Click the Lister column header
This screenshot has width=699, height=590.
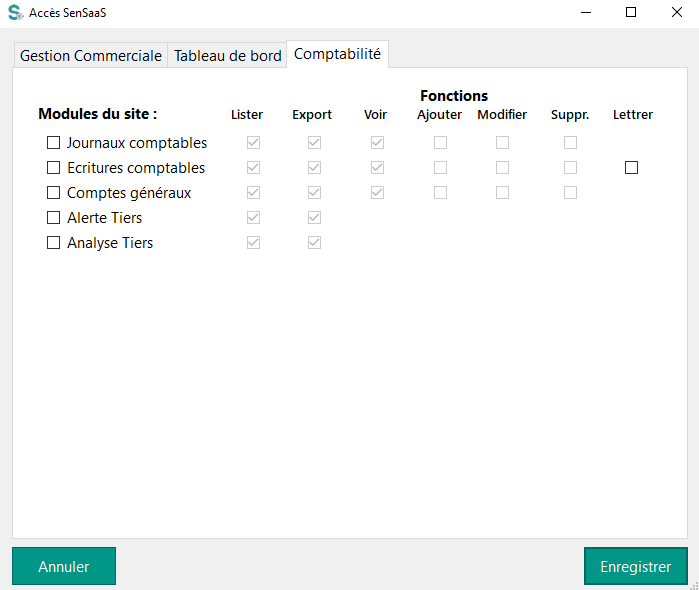point(247,115)
